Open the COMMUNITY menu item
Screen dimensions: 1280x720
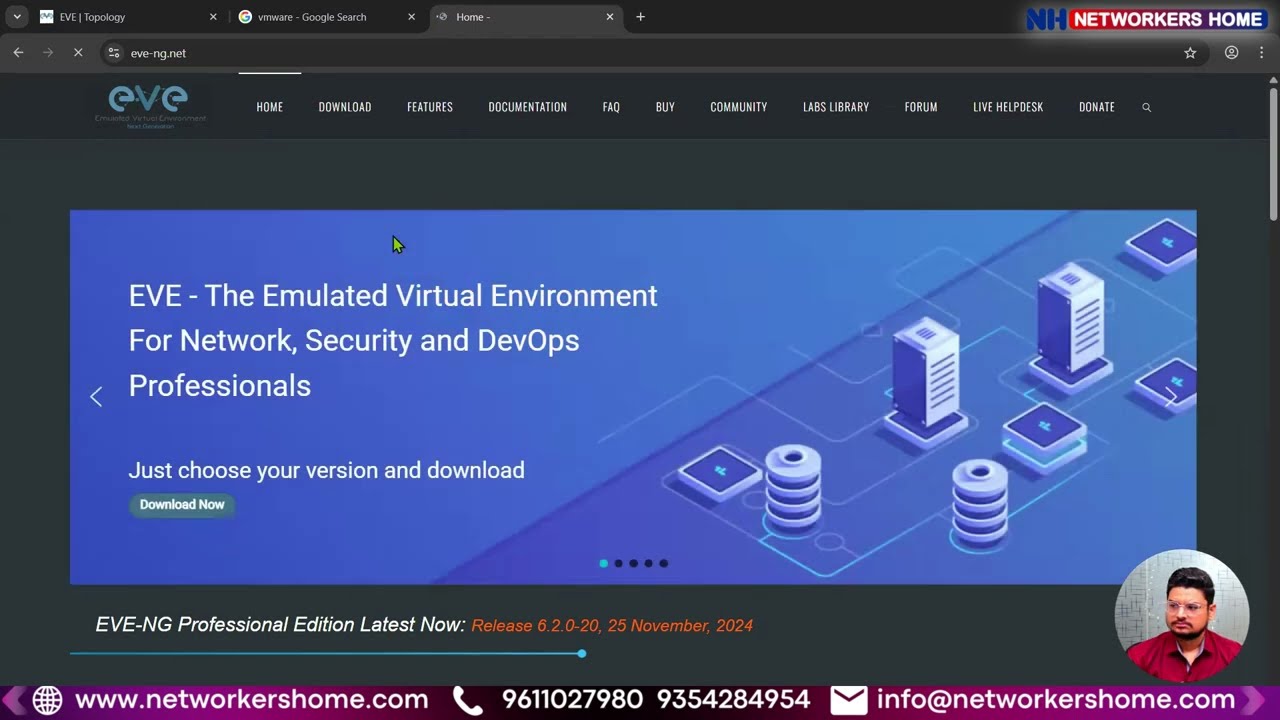pyautogui.click(x=739, y=107)
